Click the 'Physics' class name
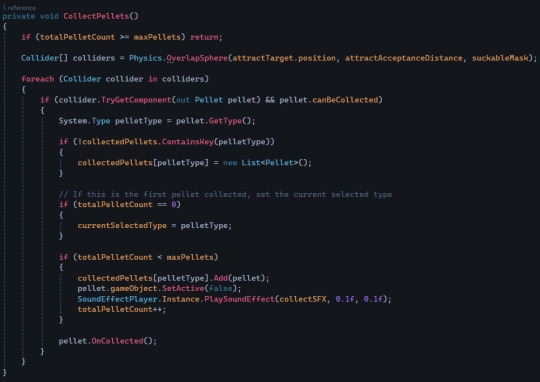 coord(145,58)
